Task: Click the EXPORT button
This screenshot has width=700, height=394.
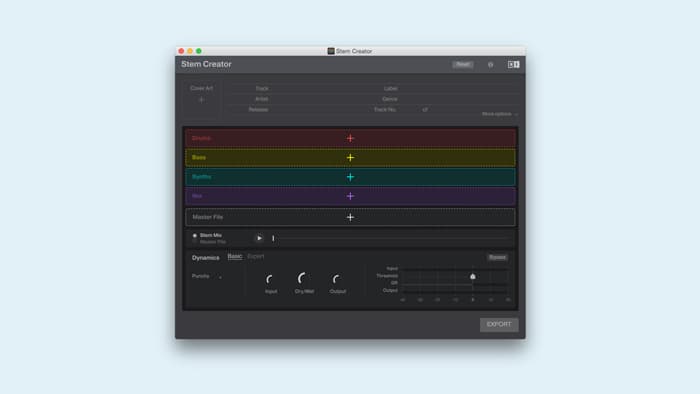Action: pyautogui.click(x=499, y=324)
